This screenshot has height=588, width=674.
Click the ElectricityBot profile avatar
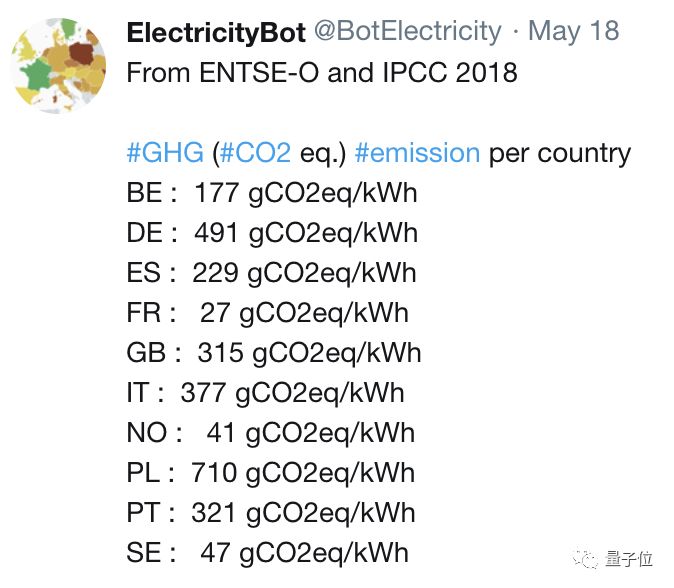point(60,66)
